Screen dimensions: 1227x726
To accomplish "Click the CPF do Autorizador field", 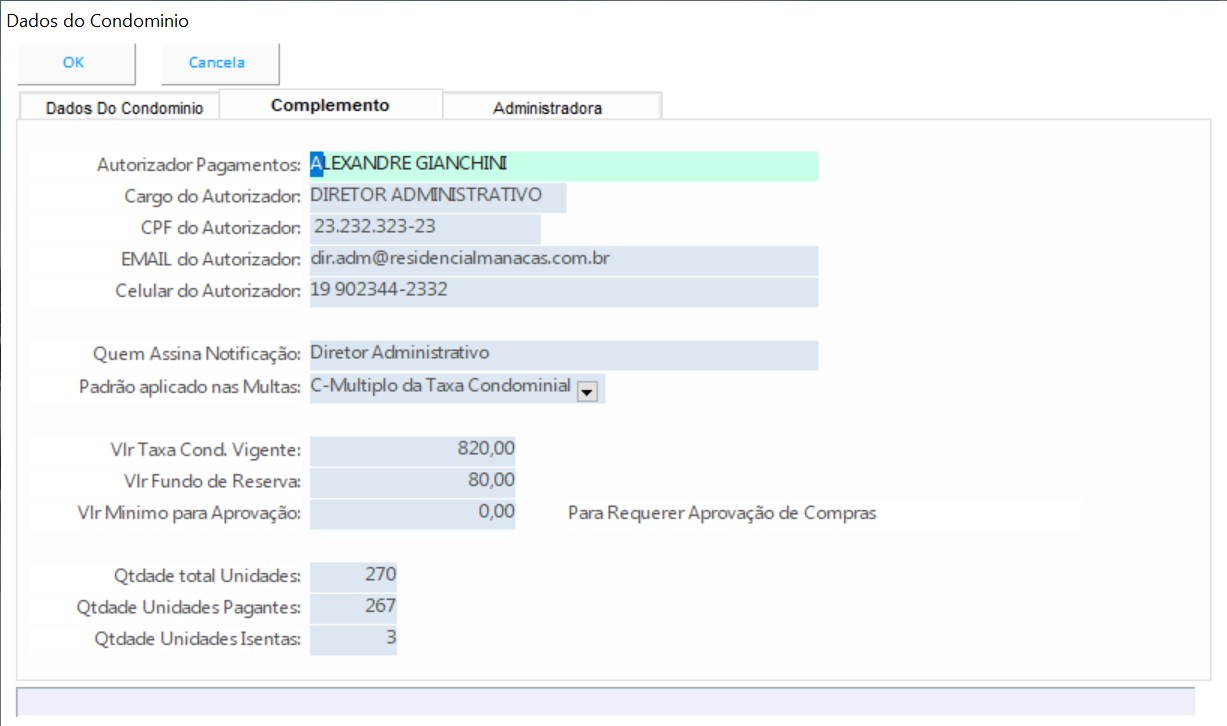I will tap(424, 228).
